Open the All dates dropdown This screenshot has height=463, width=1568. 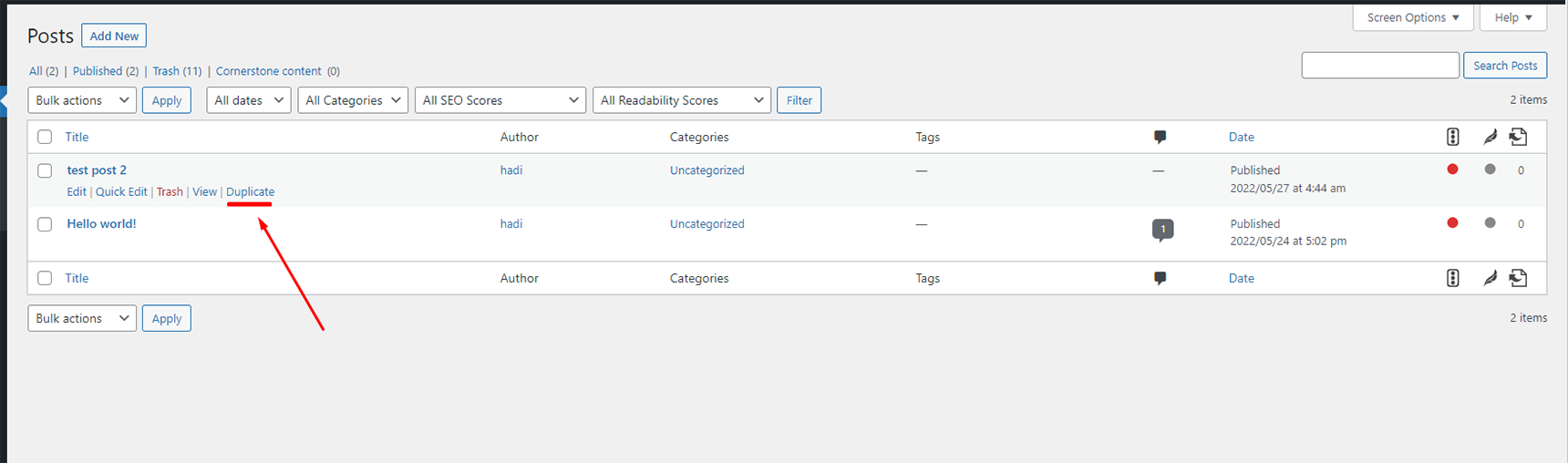click(249, 100)
